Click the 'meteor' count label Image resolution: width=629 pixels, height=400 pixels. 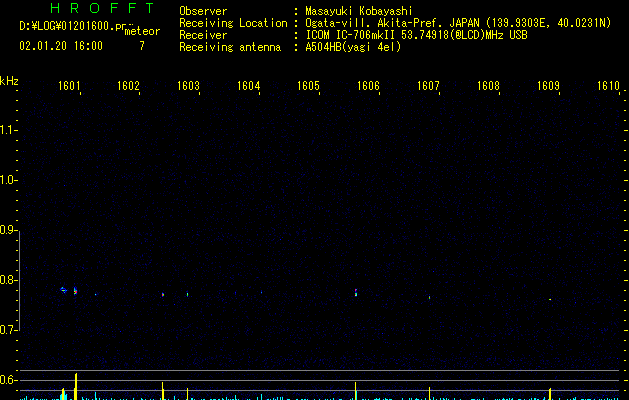coord(142,31)
